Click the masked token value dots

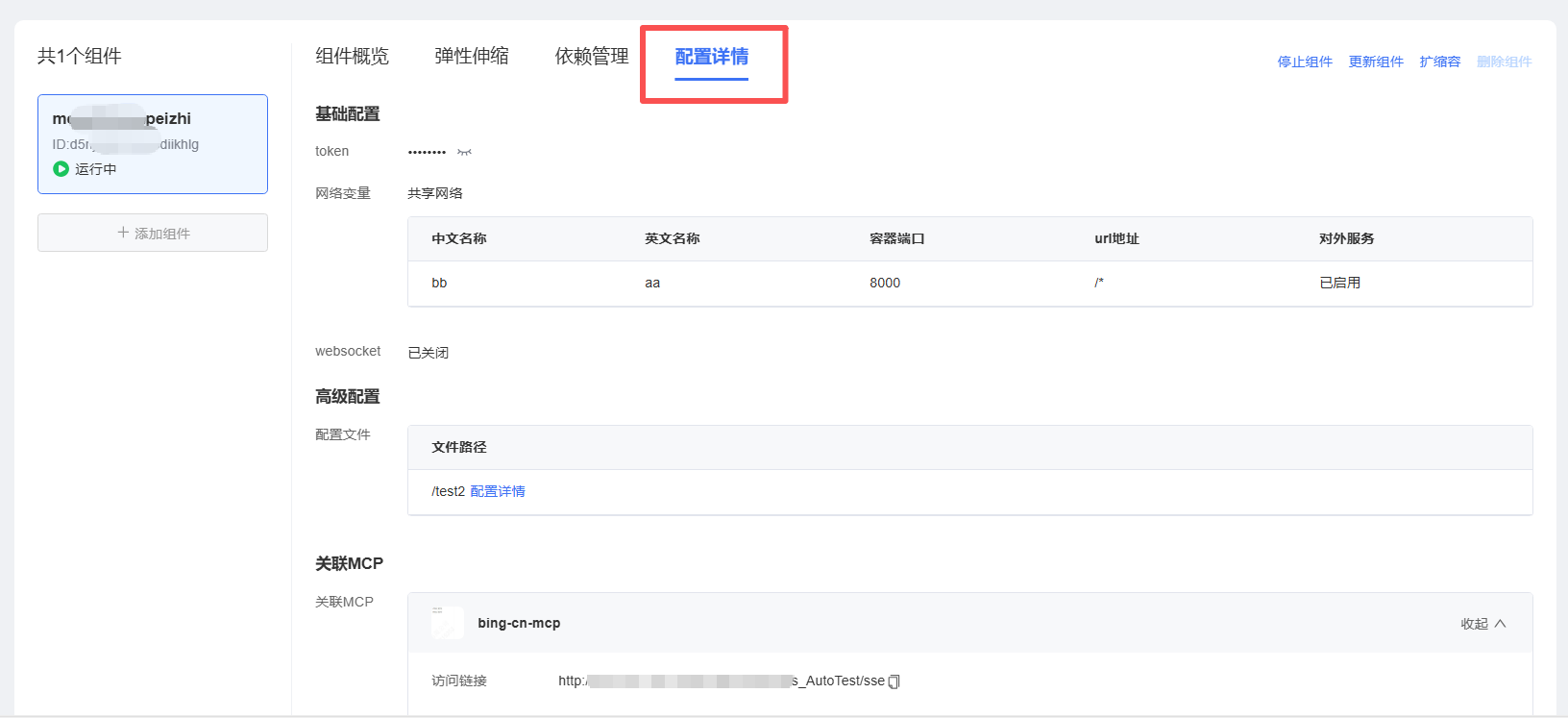click(x=427, y=152)
